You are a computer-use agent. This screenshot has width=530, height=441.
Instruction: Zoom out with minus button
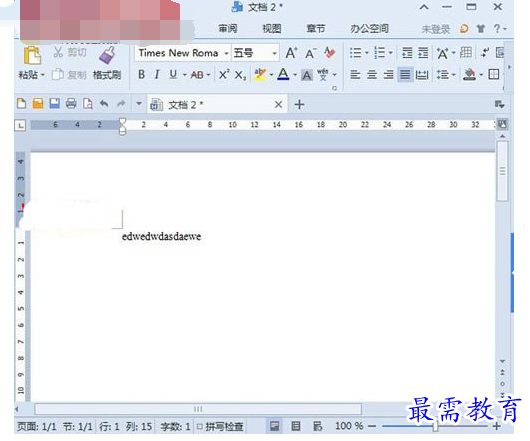click(372, 426)
